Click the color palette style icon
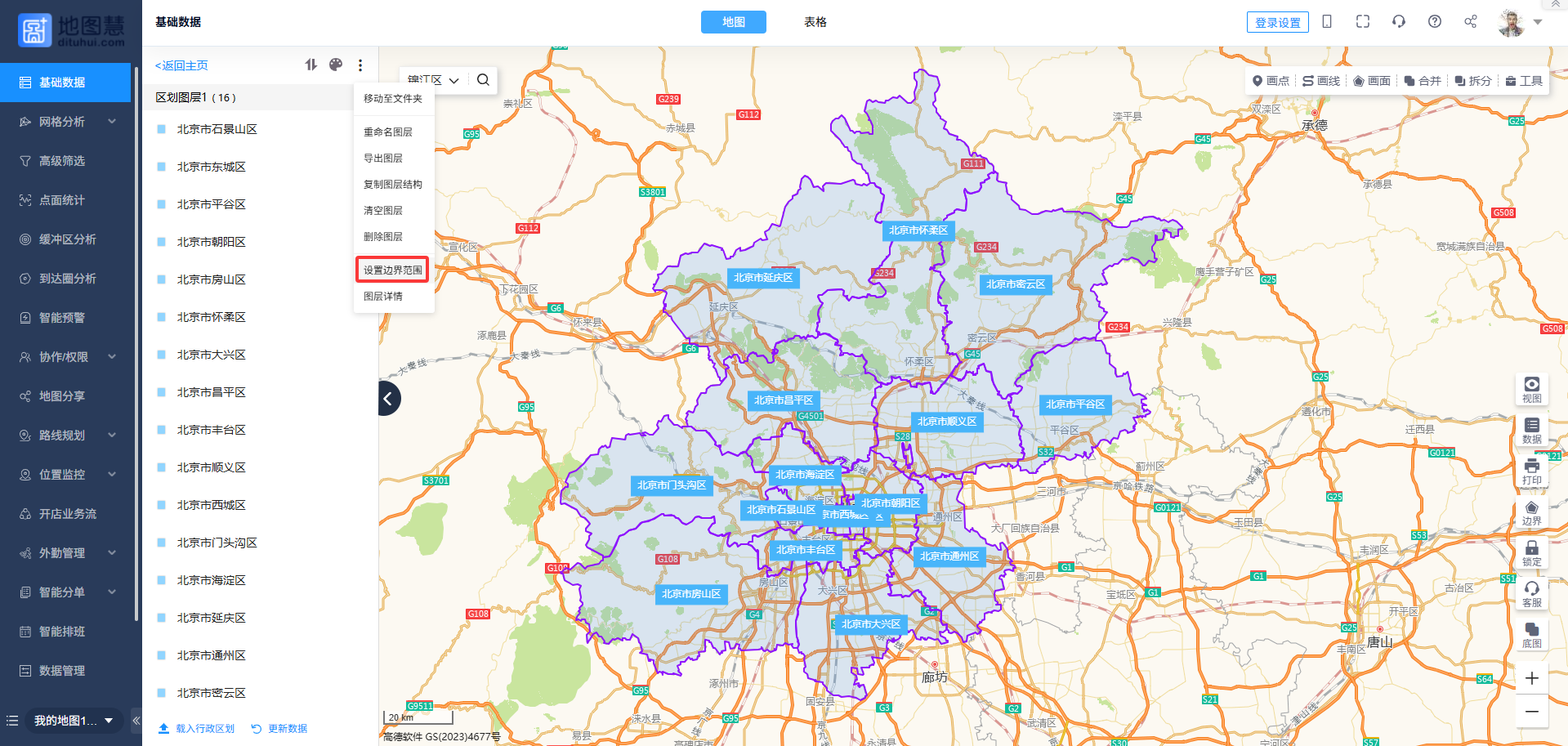1568x746 pixels. (x=336, y=65)
